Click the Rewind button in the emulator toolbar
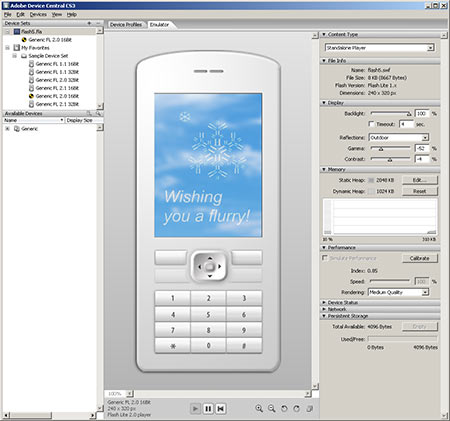The image size is (450, 421). (x=220, y=408)
